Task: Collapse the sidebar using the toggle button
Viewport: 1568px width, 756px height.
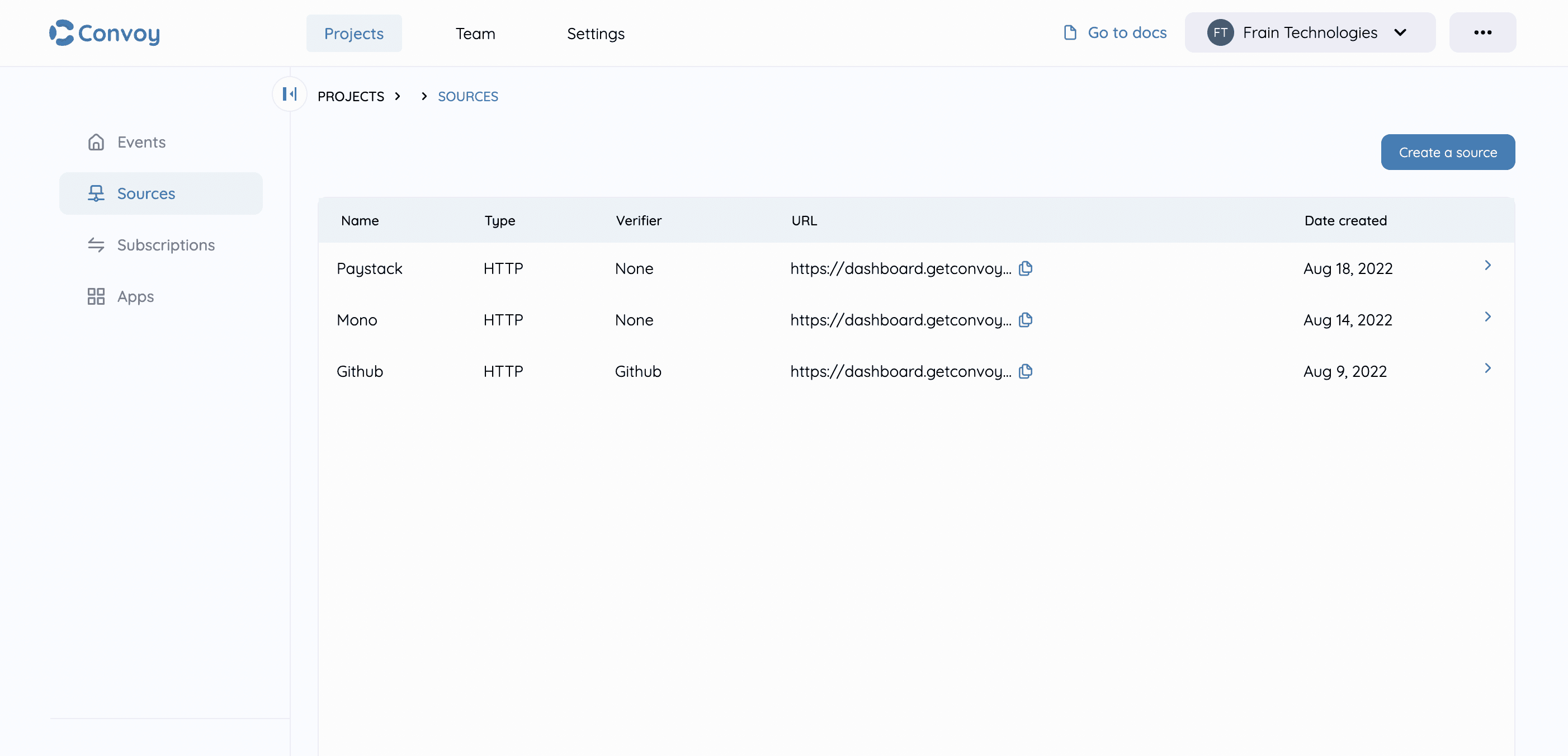Action: [x=289, y=94]
